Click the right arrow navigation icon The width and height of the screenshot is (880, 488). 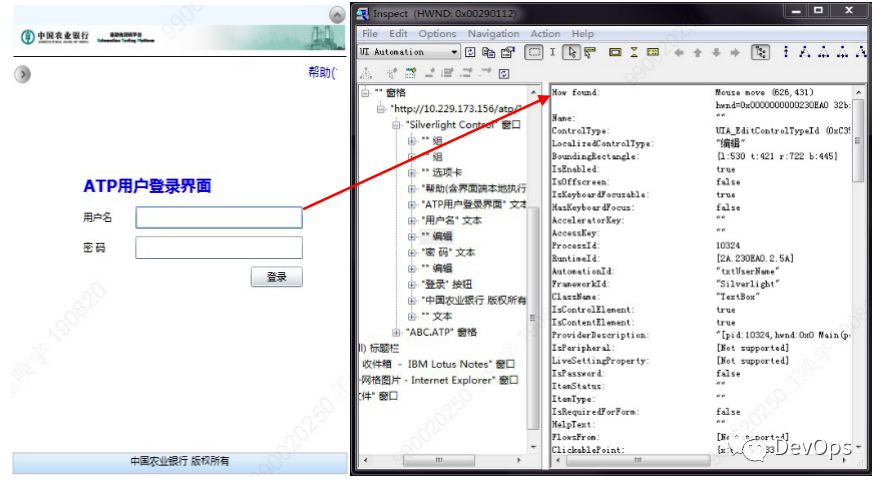coord(735,53)
